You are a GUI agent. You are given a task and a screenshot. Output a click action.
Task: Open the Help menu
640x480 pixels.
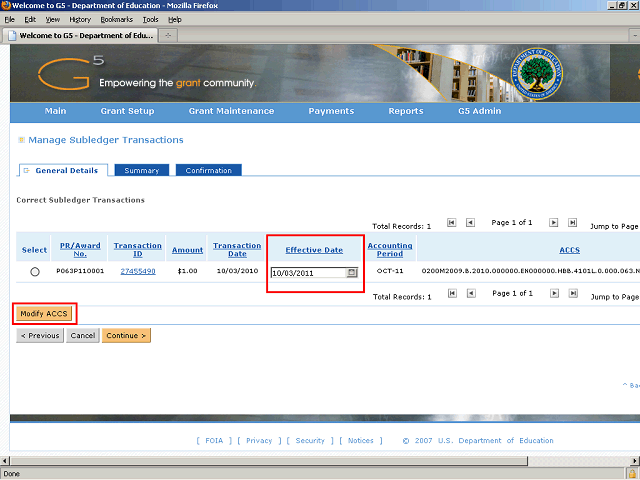point(175,20)
